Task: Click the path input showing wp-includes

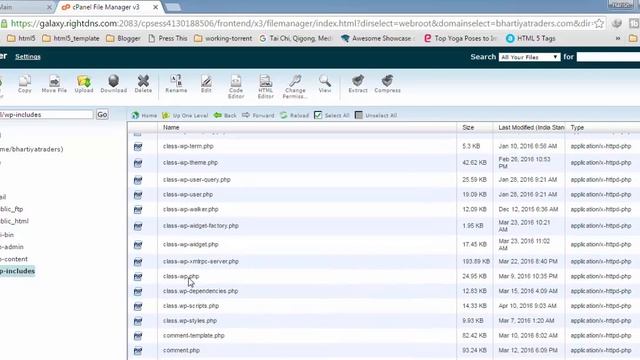Action: [46, 115]
